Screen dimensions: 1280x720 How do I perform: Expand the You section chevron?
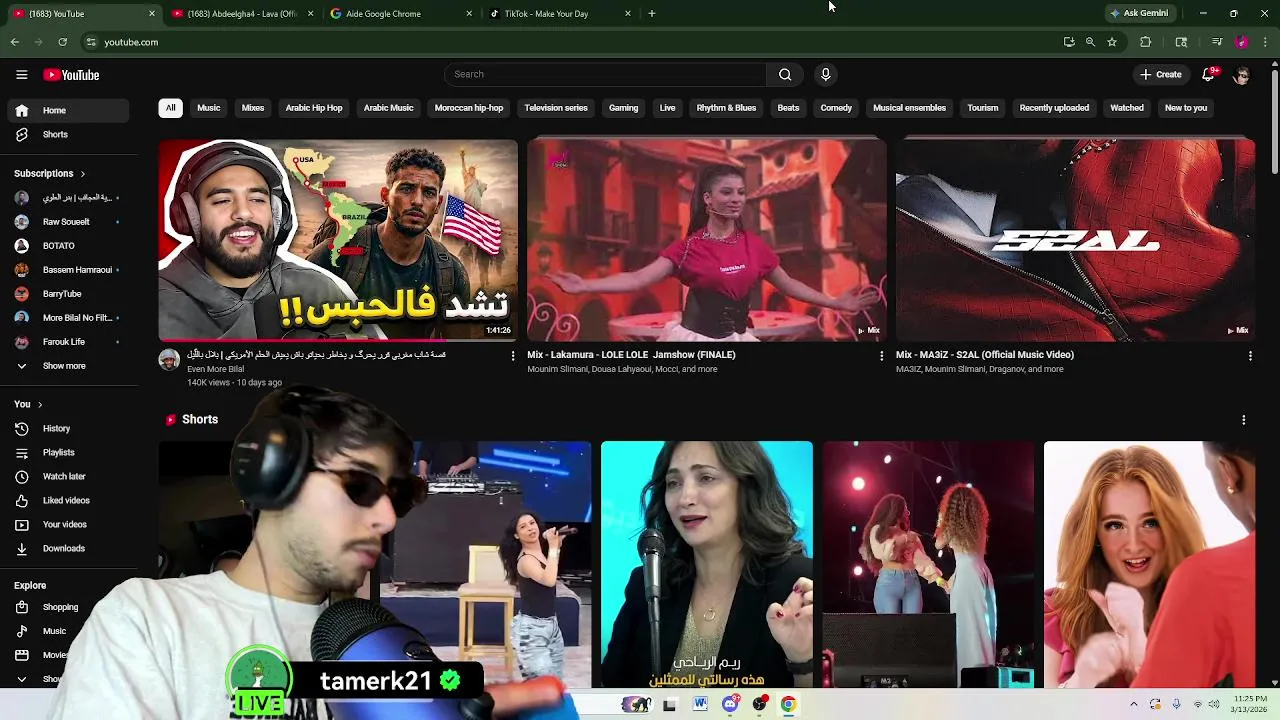coord(39,404)
